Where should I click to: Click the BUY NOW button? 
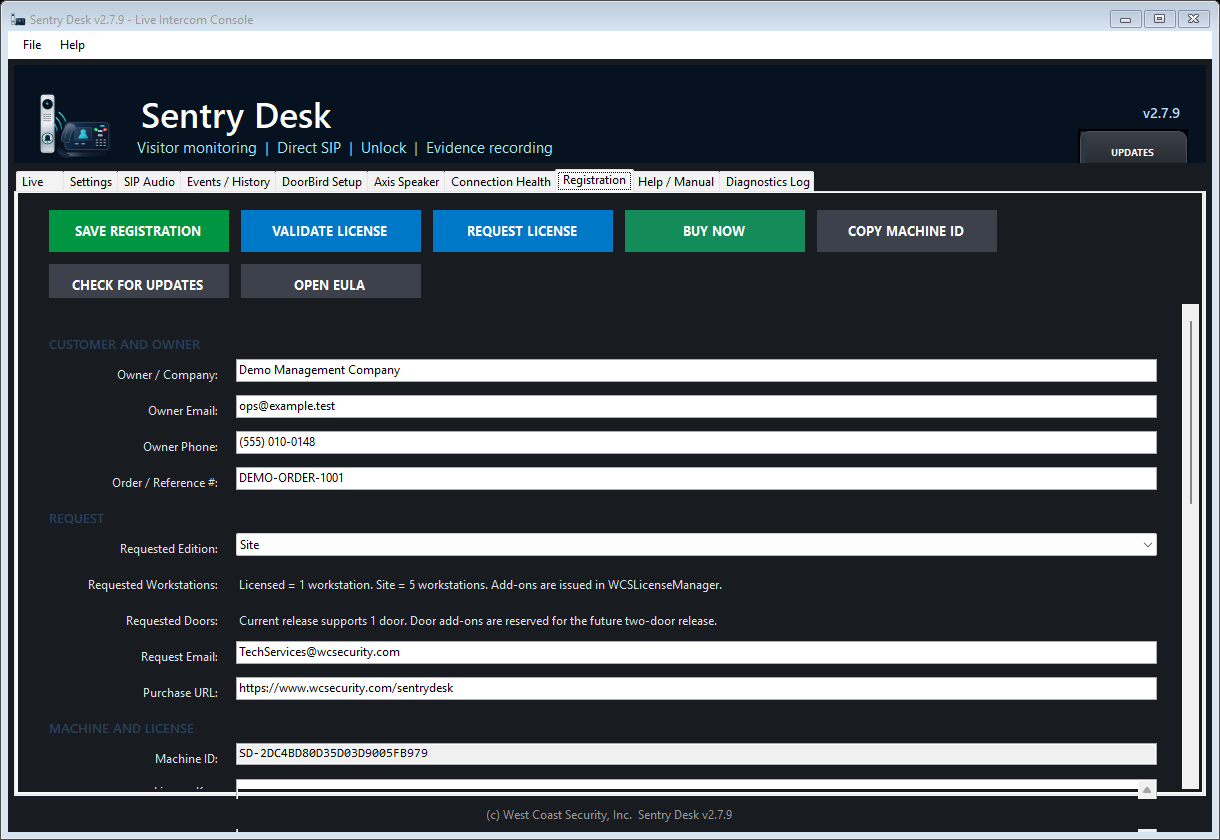714,231
